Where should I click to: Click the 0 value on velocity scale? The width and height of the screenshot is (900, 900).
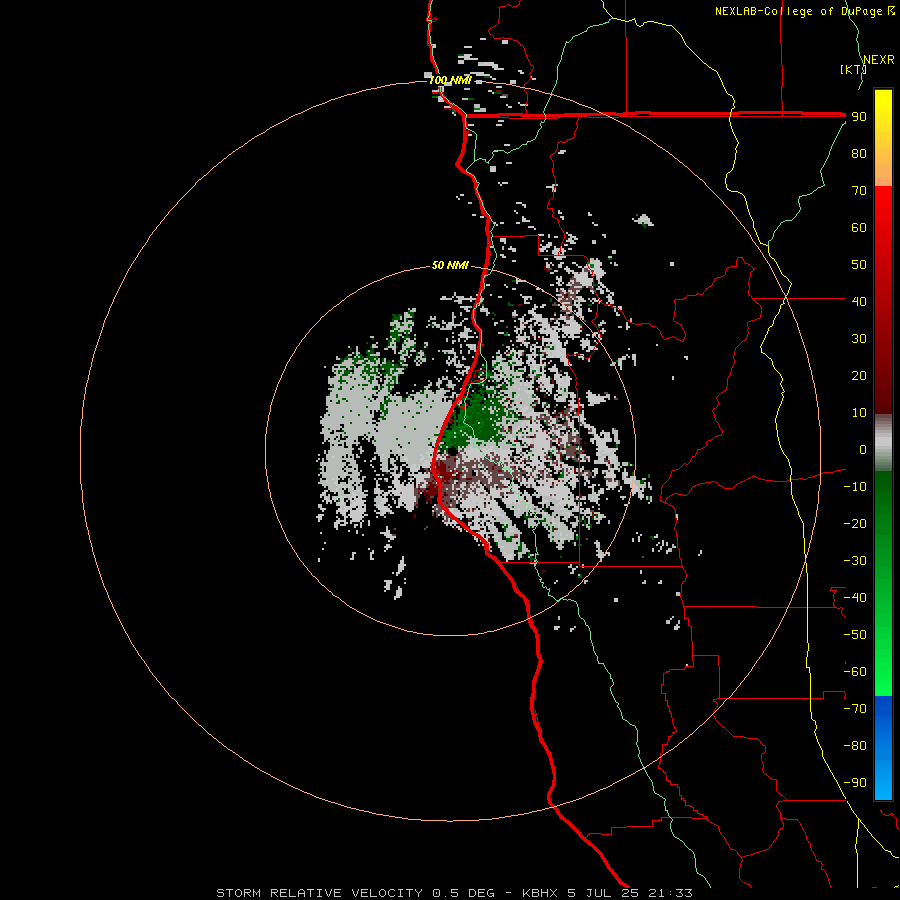pos(863,449)
